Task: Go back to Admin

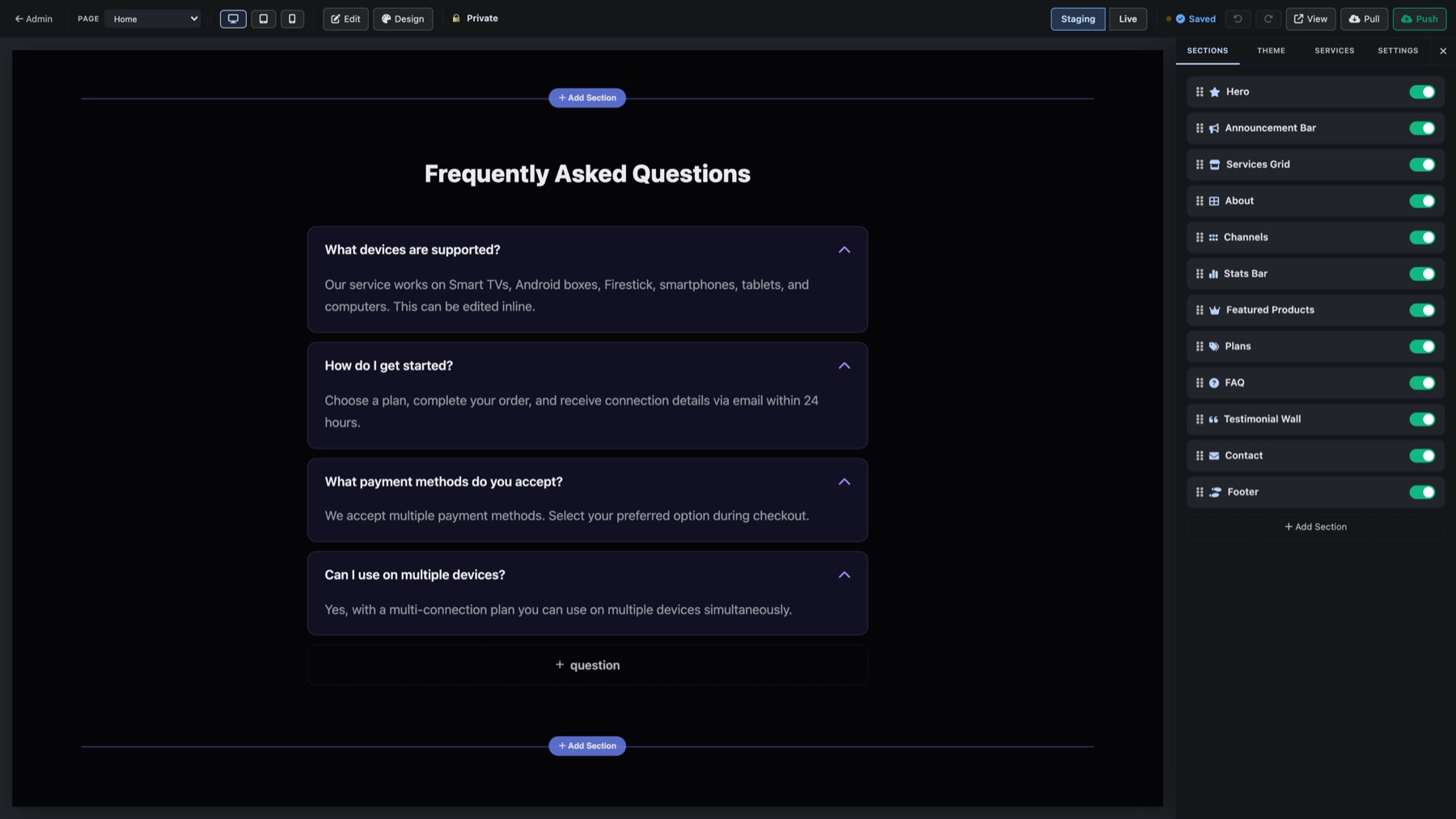Action: point(33,19)
